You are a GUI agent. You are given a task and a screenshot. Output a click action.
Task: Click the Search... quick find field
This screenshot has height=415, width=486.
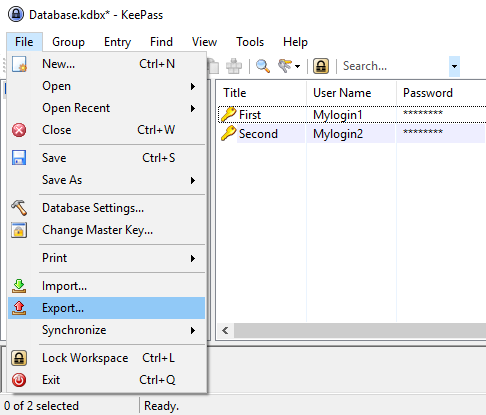[395, 66]
